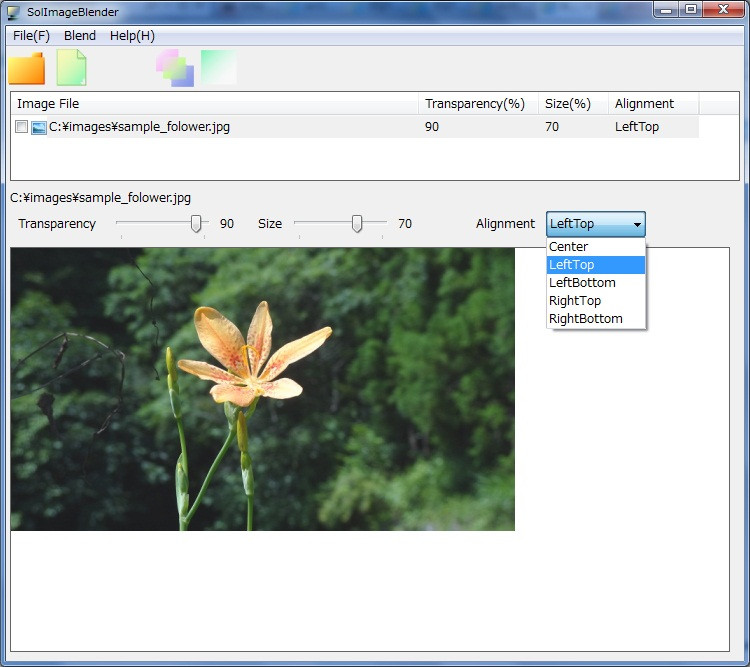Image resolution: width=750 pixels, height=667 pixels.
Task: Click the Transparency slider thumb
Action: click(196, 223)
